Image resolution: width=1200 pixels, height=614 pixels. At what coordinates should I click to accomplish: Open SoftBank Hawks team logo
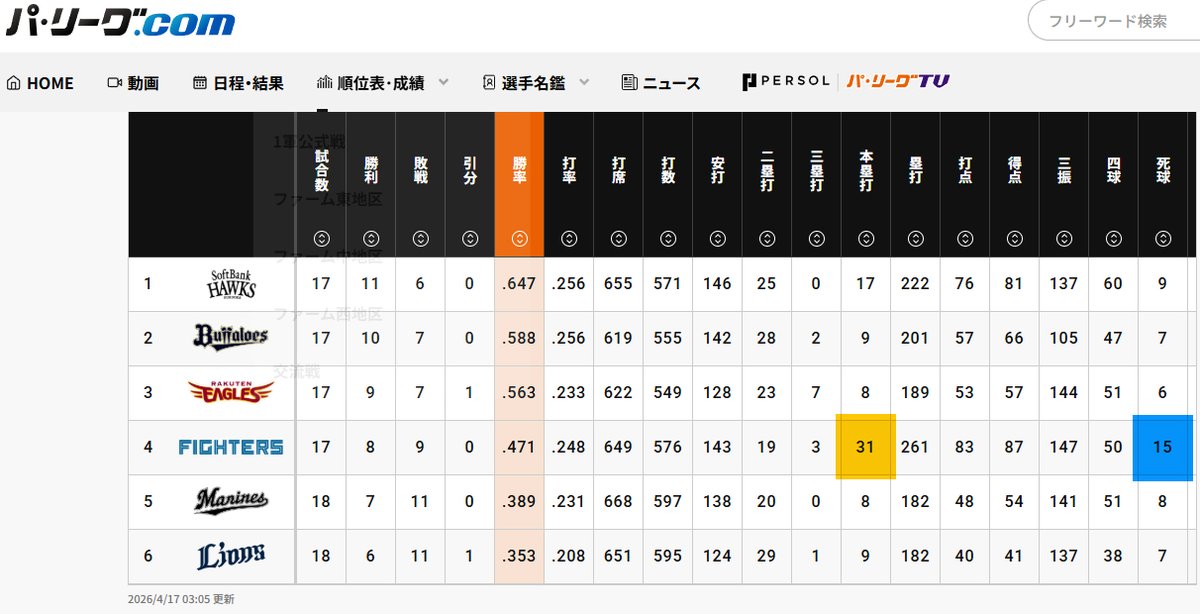click(x=232, y=284)
